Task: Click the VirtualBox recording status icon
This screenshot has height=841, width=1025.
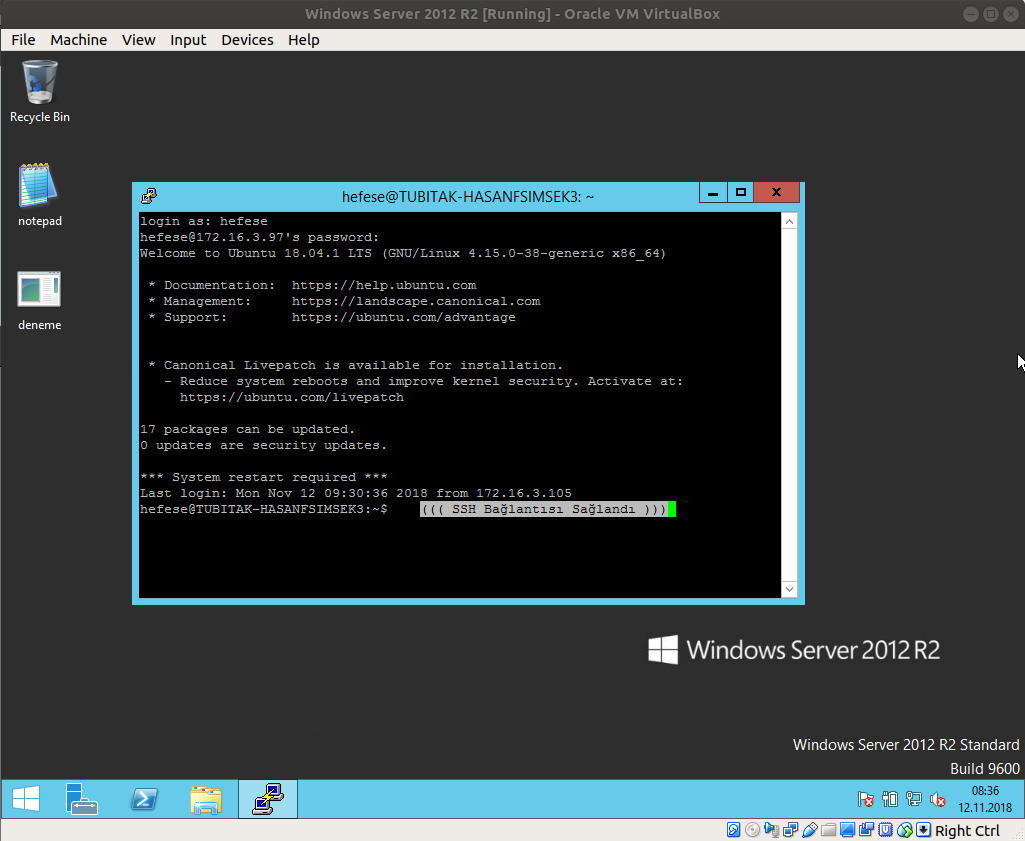Action: point(866,830)
